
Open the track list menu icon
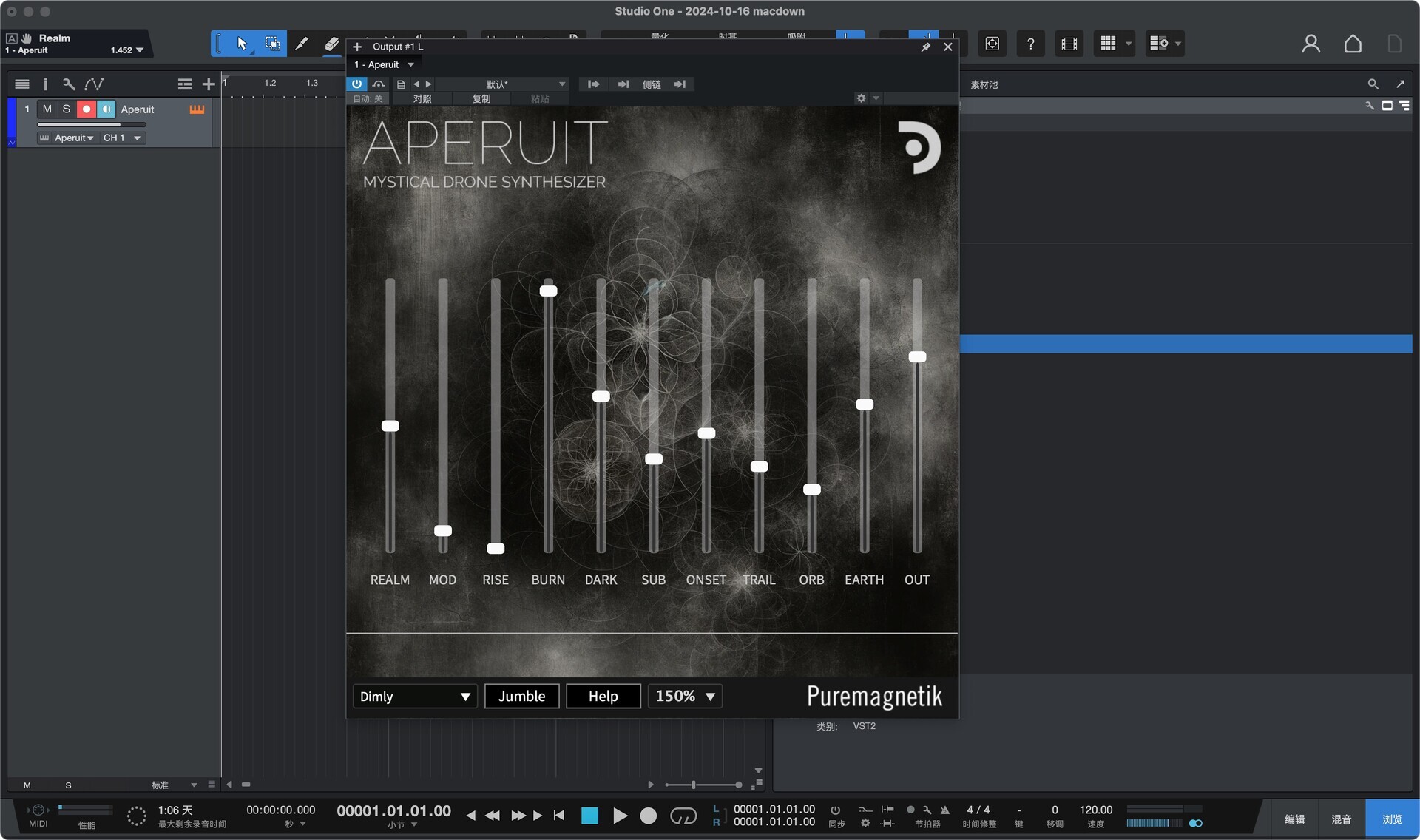coord(22,84)
